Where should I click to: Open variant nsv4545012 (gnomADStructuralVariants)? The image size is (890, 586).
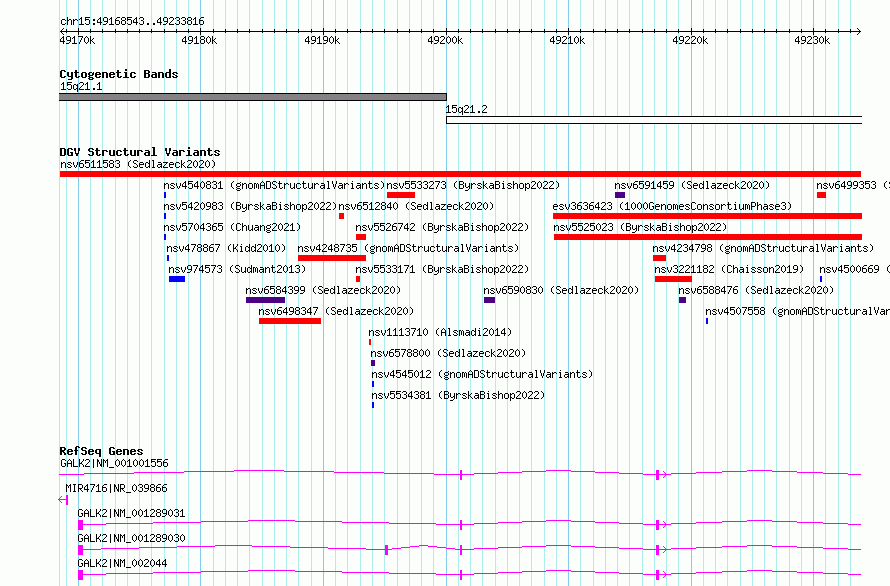point(482,374)
